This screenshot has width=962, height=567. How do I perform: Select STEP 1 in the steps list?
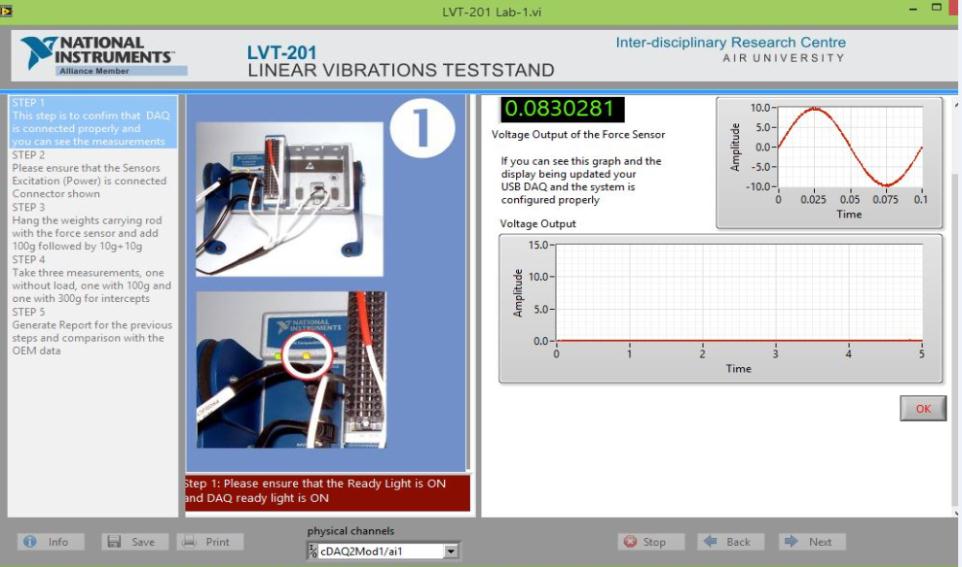93,122
